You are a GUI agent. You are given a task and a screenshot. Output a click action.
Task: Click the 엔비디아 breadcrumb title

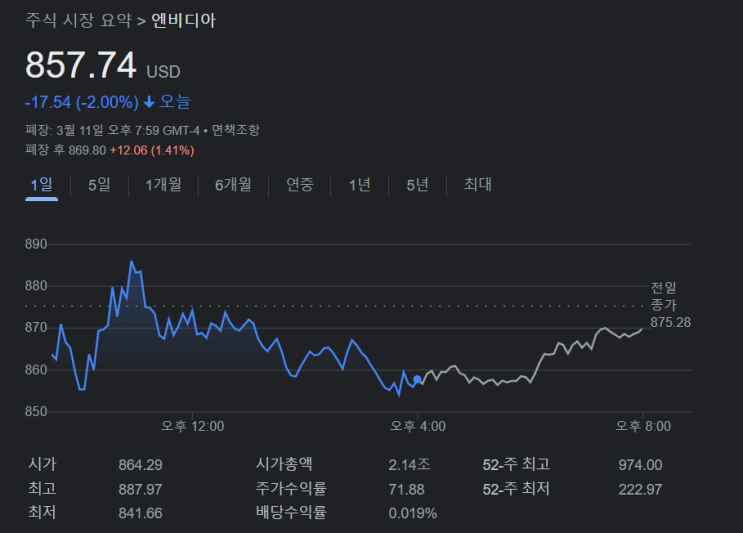pos(183,20)
